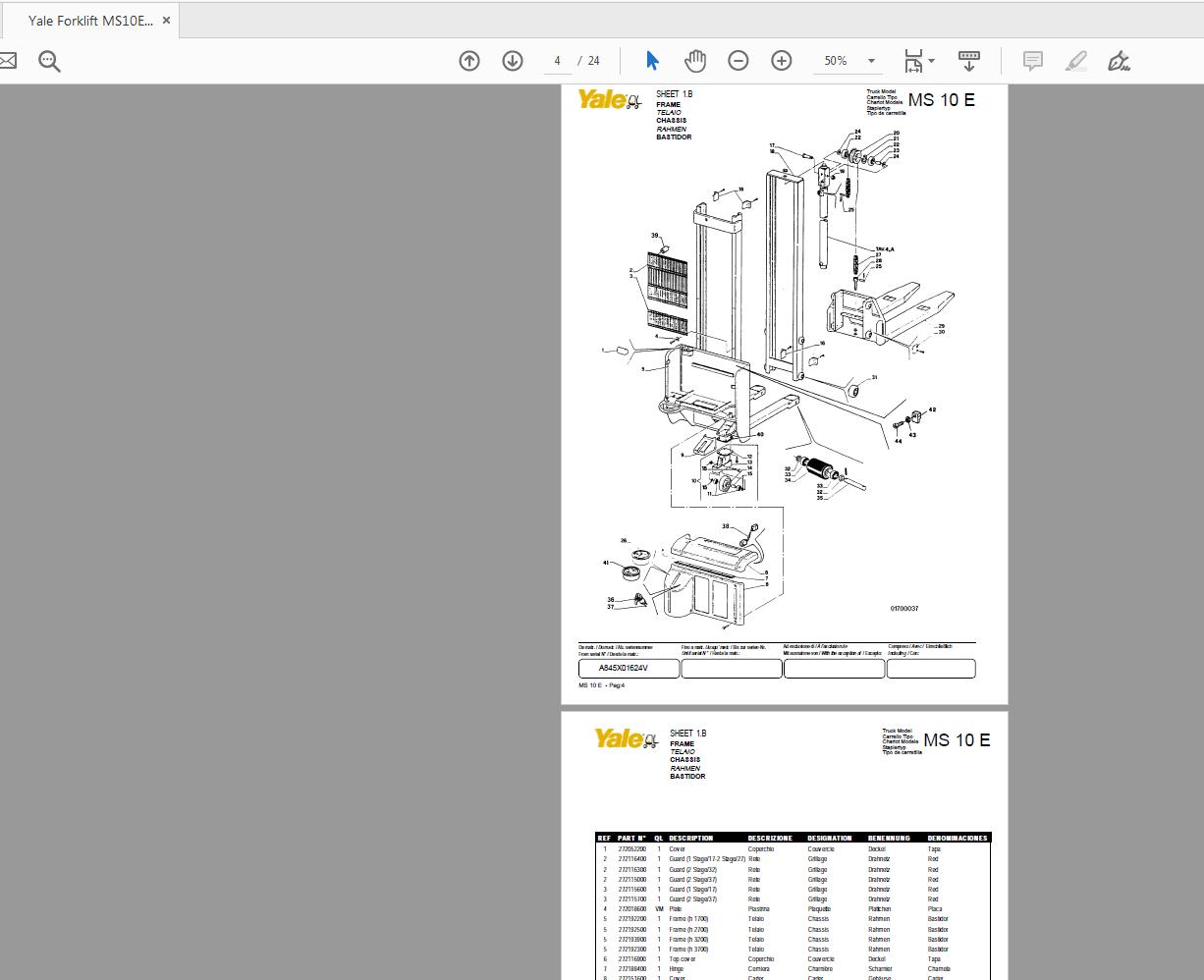Zoom out with the minus button
Screen dimensions: 1204x980
739,61
